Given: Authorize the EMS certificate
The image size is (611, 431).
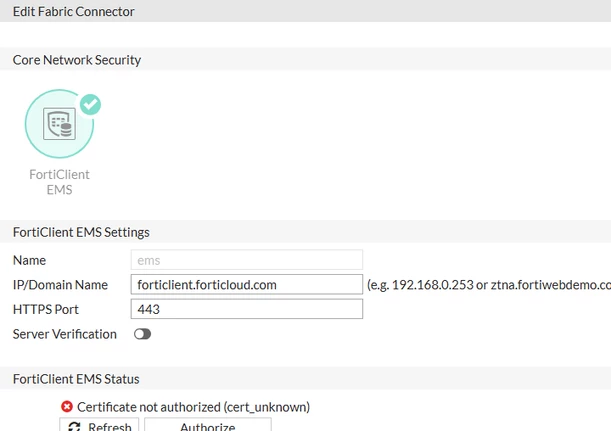Looking at the screenshot, I should click(208, 425).
